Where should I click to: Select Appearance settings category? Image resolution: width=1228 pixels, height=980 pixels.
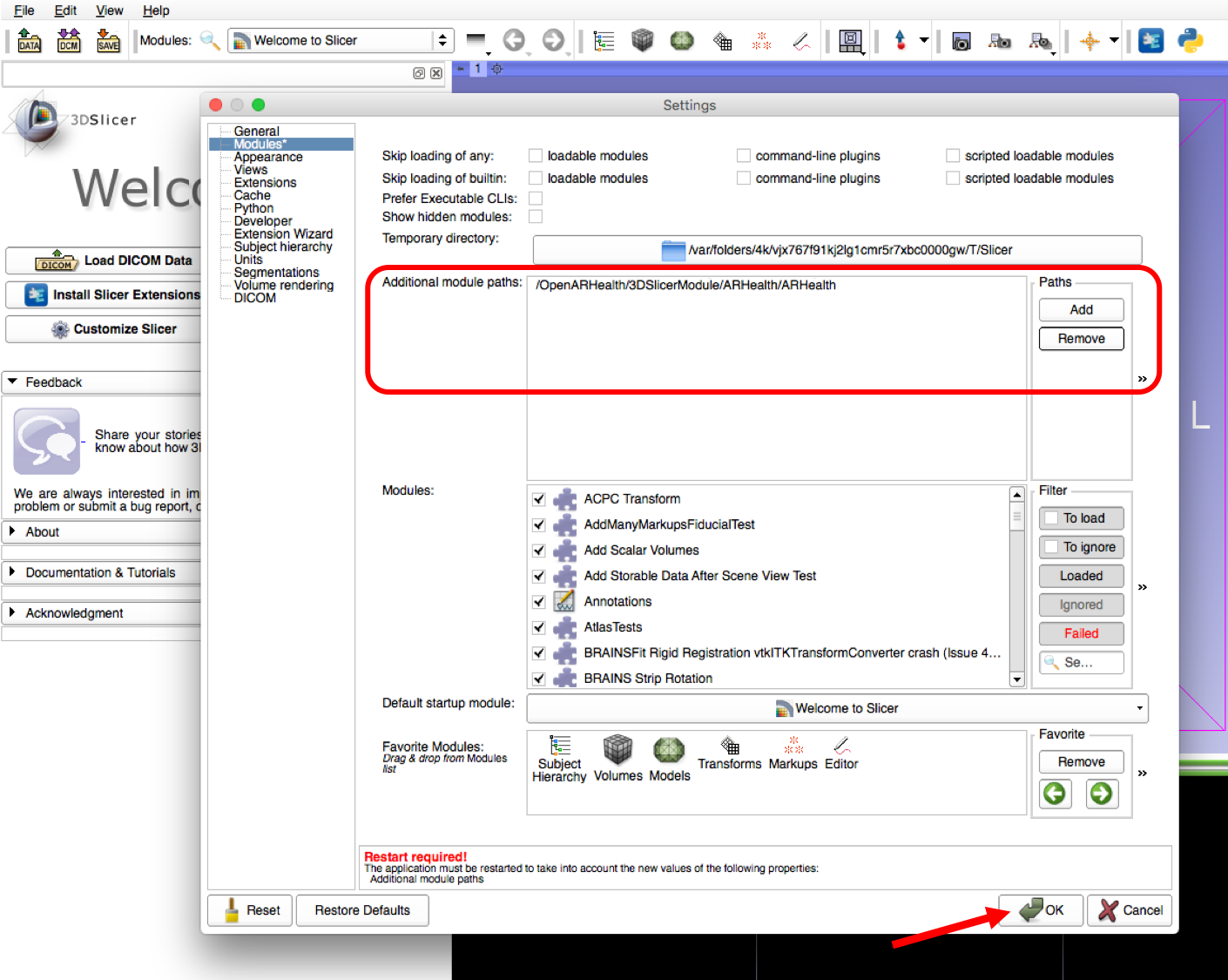268,157
